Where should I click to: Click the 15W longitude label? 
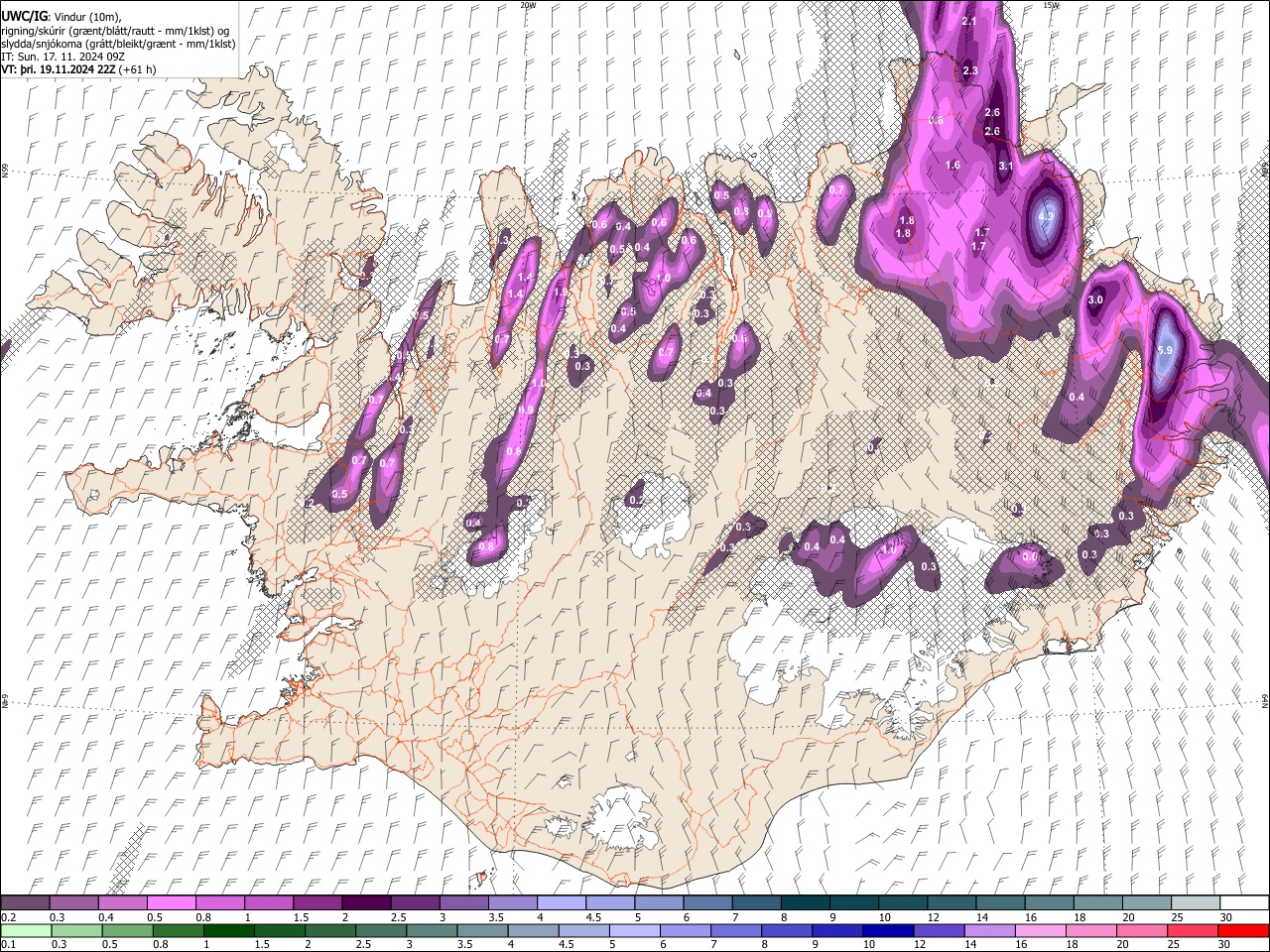[x=1051, y=5]
